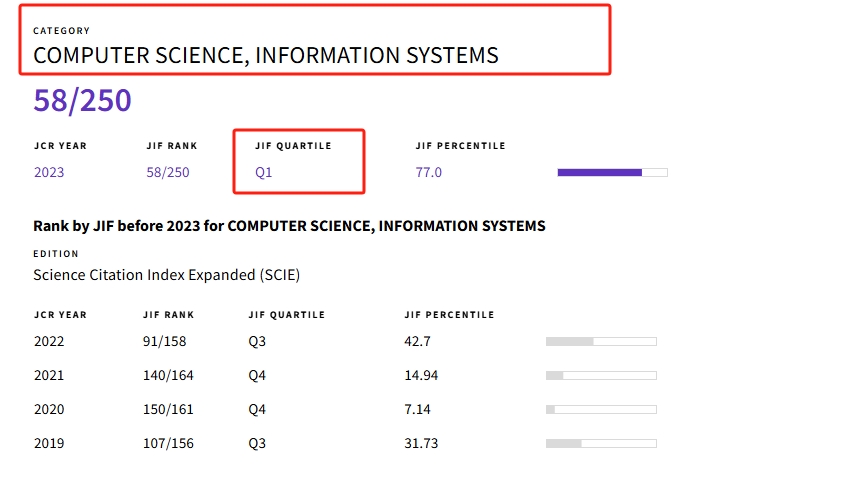Click the 2022 percentile bar
Viewport: 858px width, 485px height.
pyautogui.click(x=600, y=342)
